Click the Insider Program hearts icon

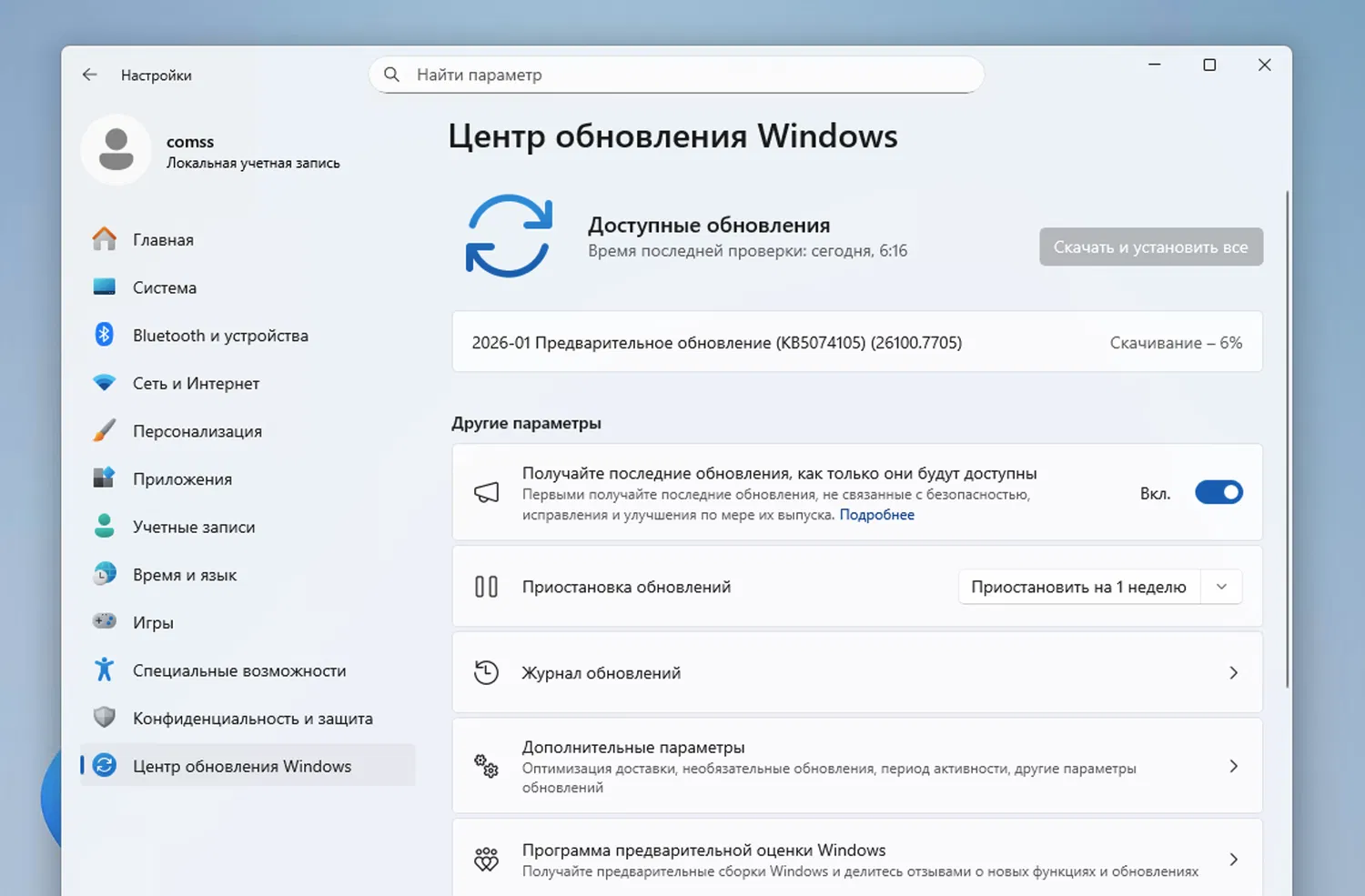point(487,860)
